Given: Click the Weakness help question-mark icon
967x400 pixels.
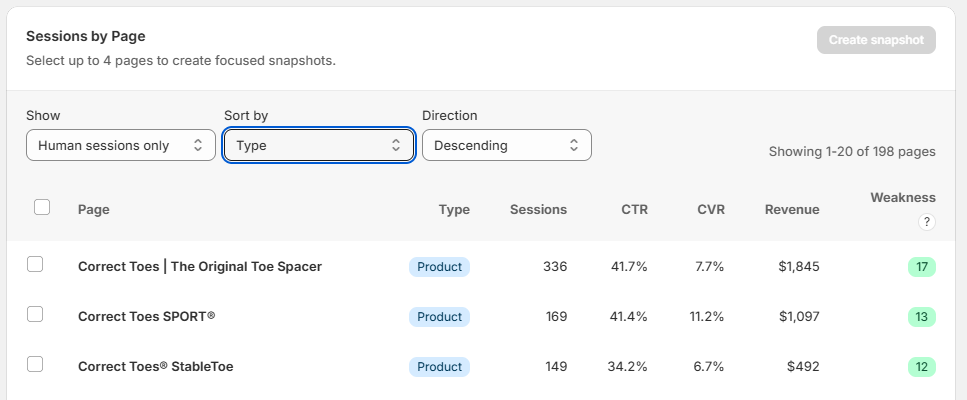Looking at the screenshot, I should (x=926, y=222).
